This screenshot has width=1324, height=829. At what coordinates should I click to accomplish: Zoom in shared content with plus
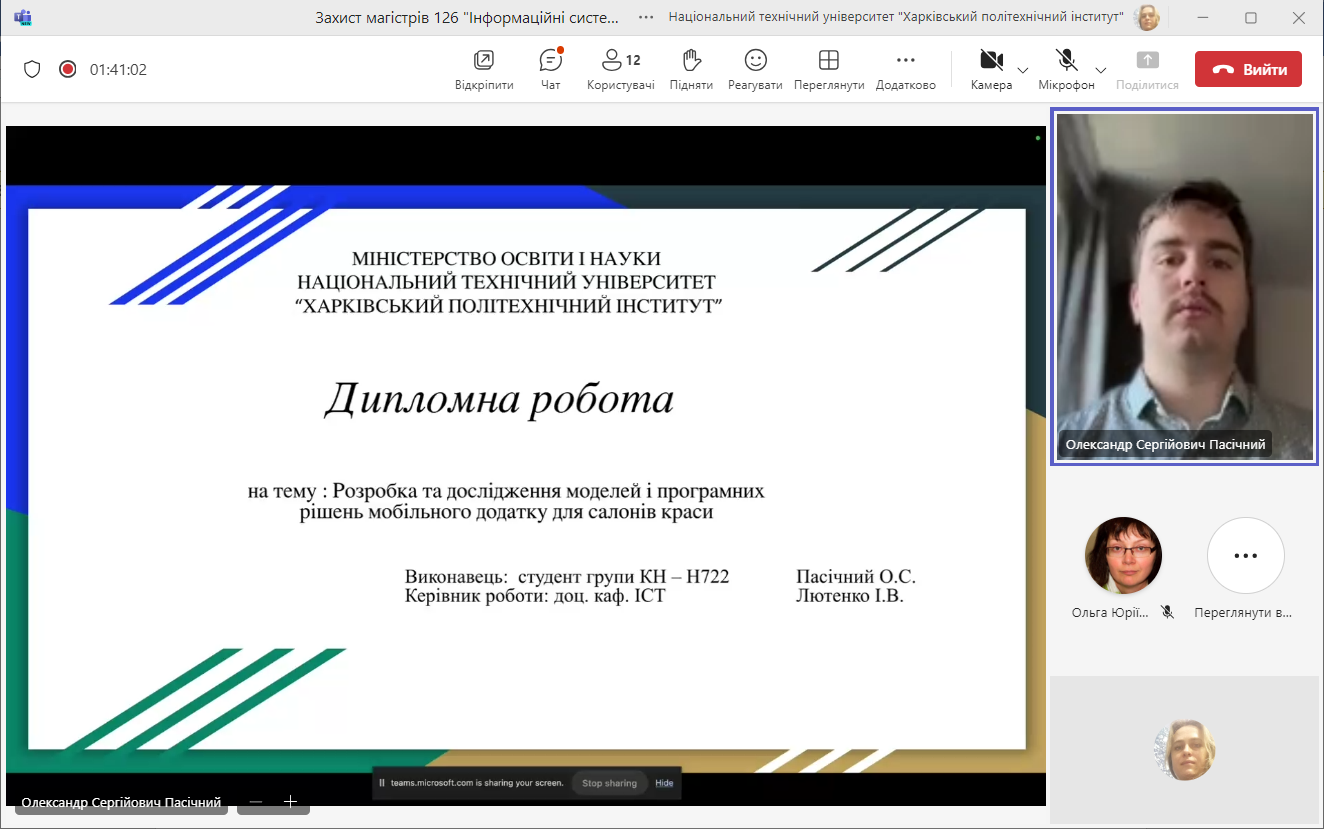click(290, 801)
